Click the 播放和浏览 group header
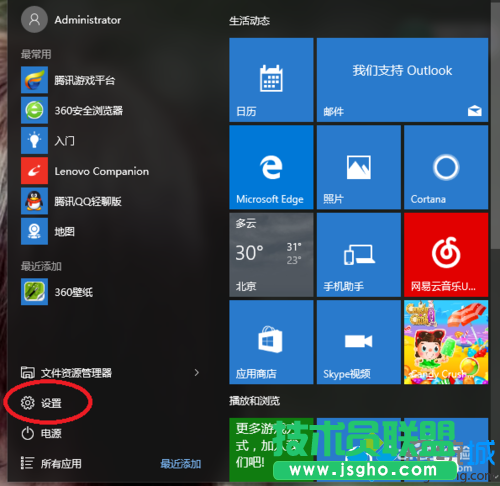The height and width of the screenshot is (486, 500). [x=254, y=401]
